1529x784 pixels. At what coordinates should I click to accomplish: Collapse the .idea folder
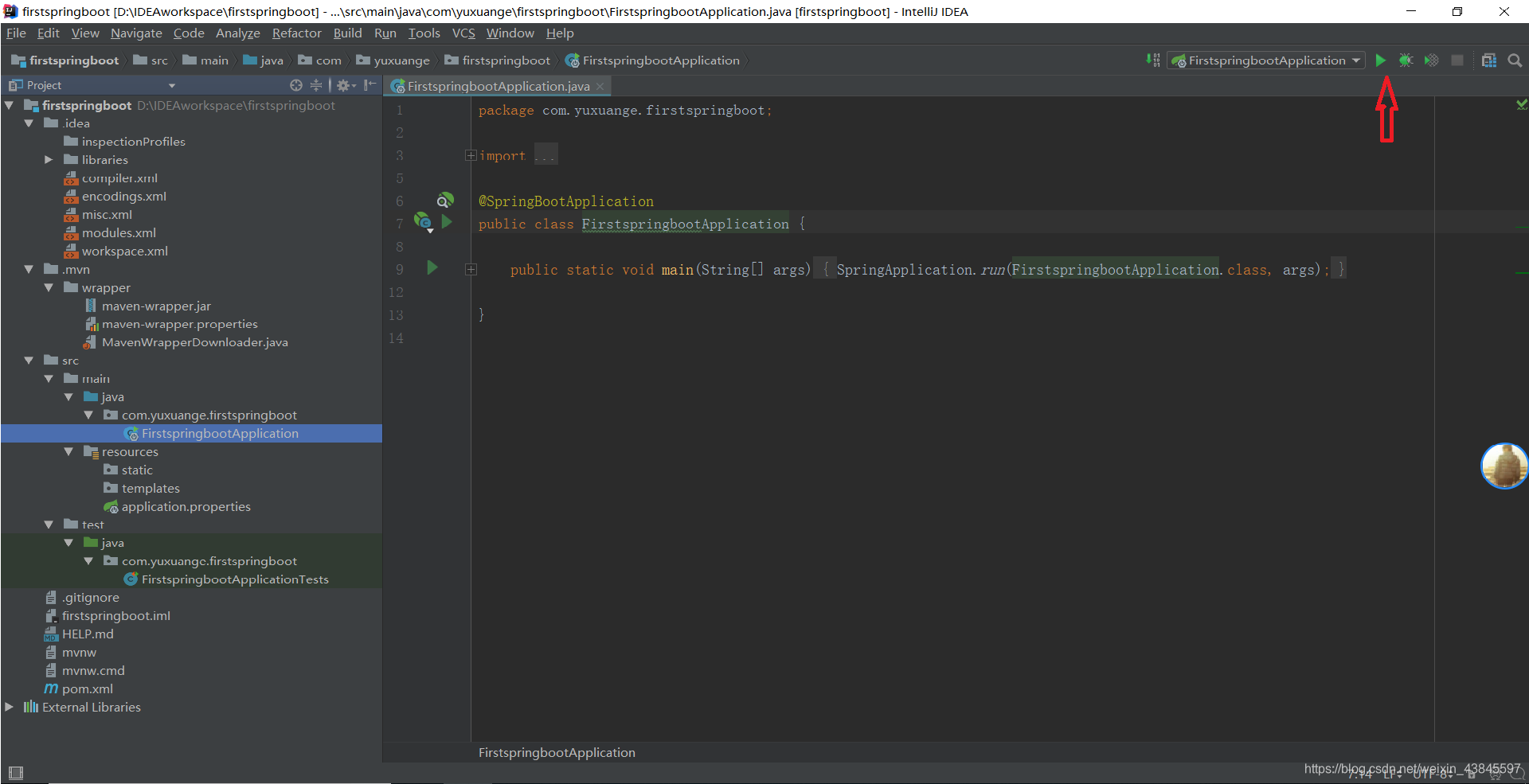point(29,123)
